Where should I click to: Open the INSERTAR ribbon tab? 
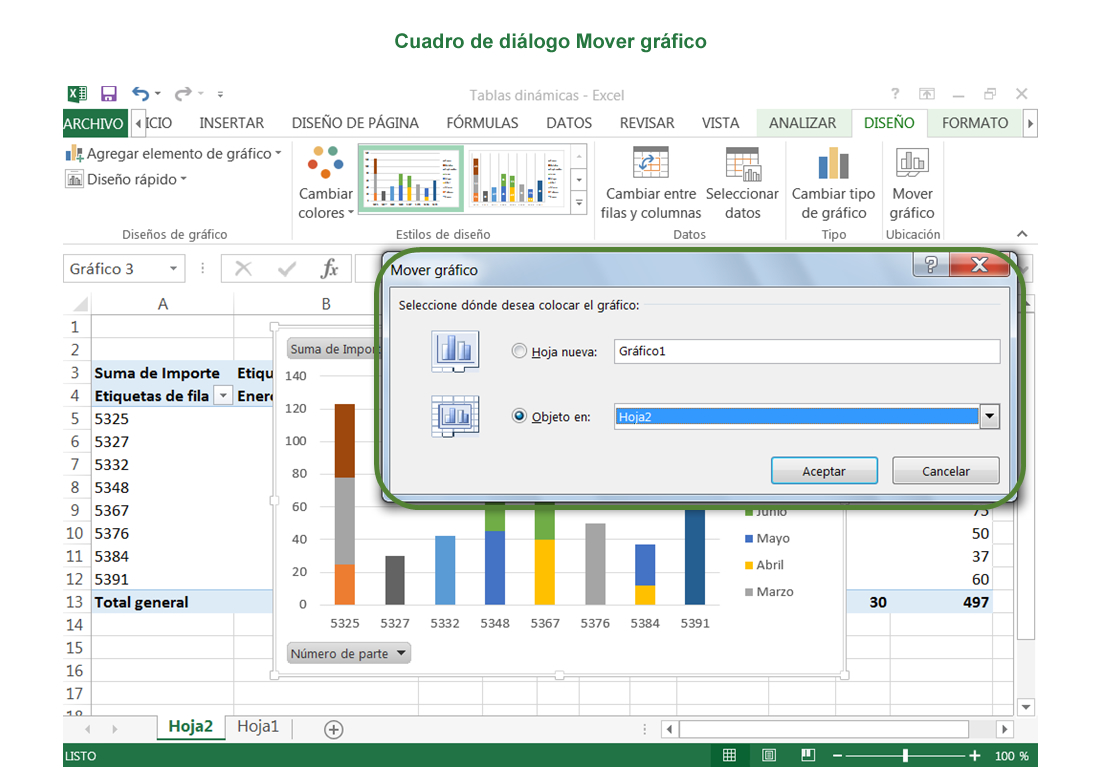click(x=232, y=123)
